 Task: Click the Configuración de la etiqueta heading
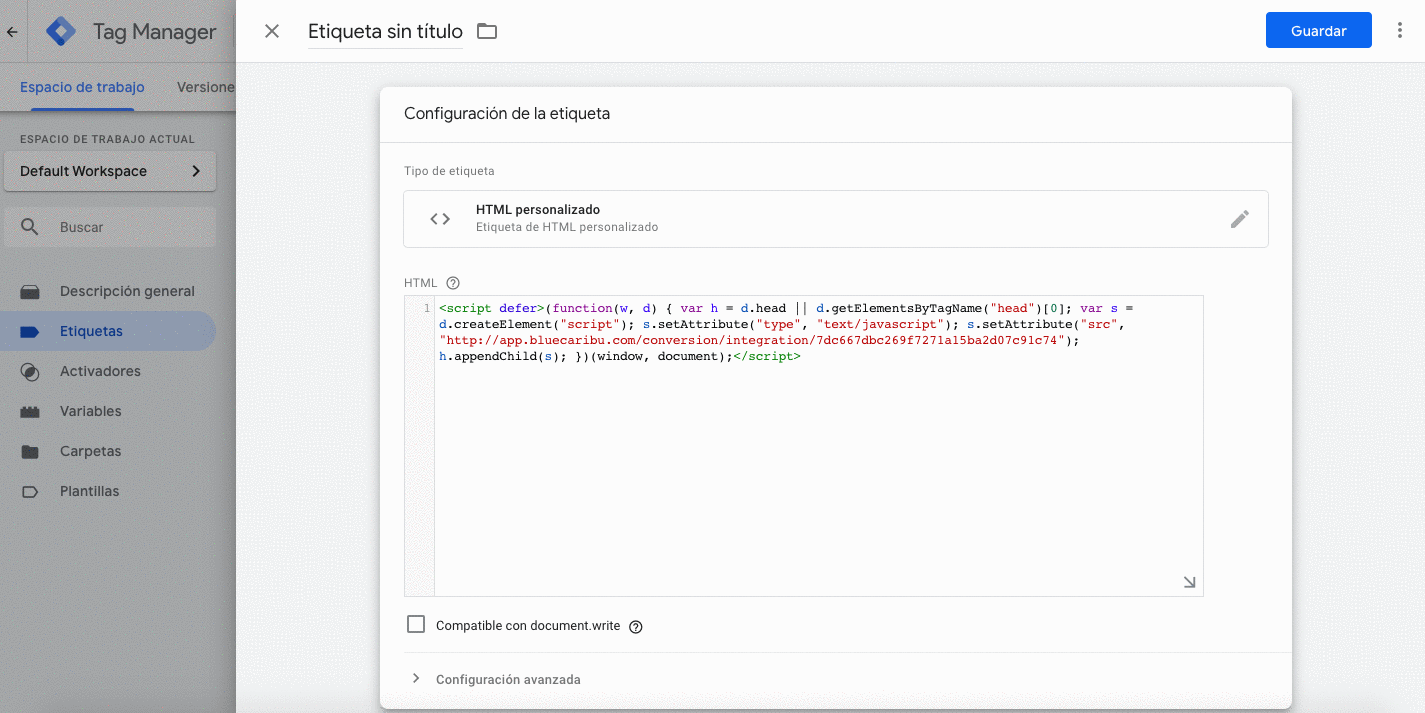507,114
